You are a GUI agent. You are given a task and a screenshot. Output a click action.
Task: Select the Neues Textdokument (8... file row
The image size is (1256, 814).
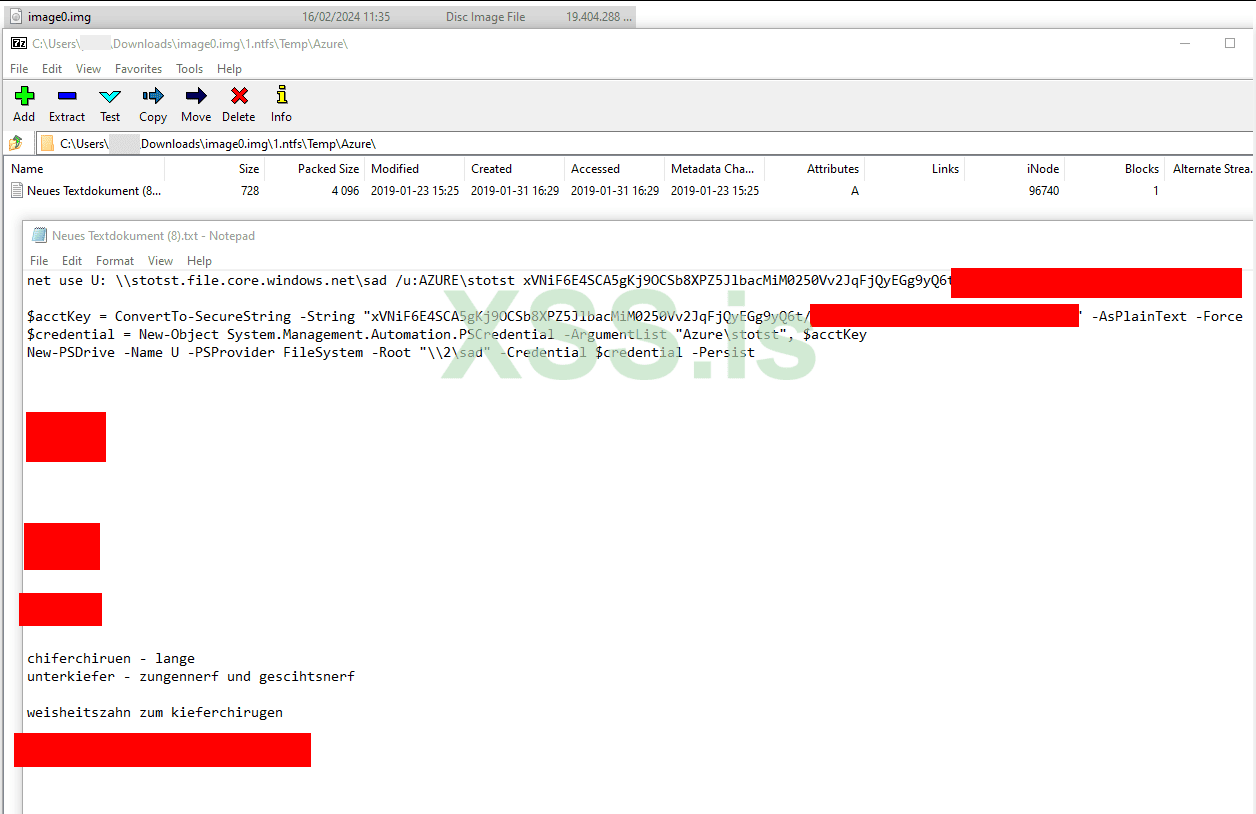coord(630,190)
